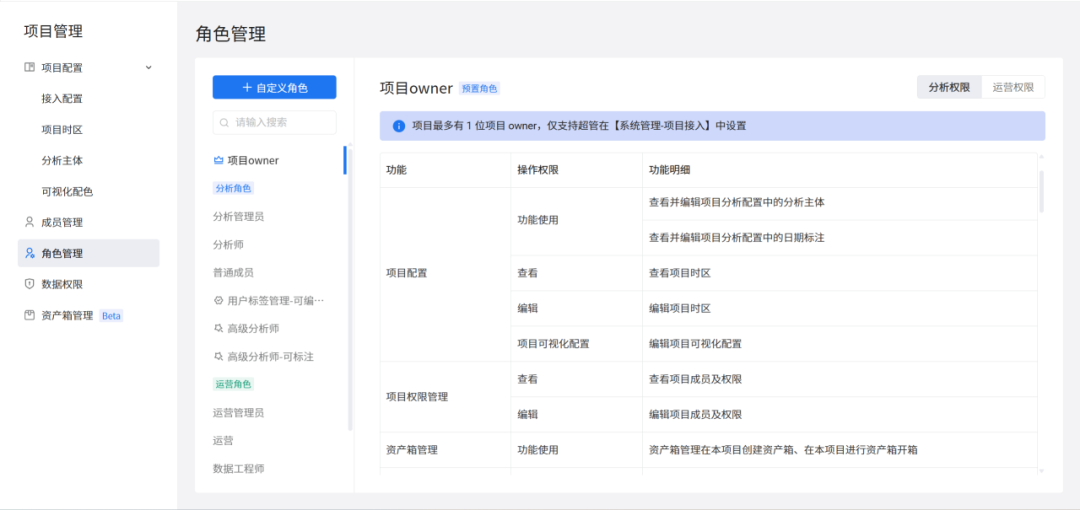Click the Beta badge in sidebar
Screen dimensions: 1080x510
(x=111, y=316)
